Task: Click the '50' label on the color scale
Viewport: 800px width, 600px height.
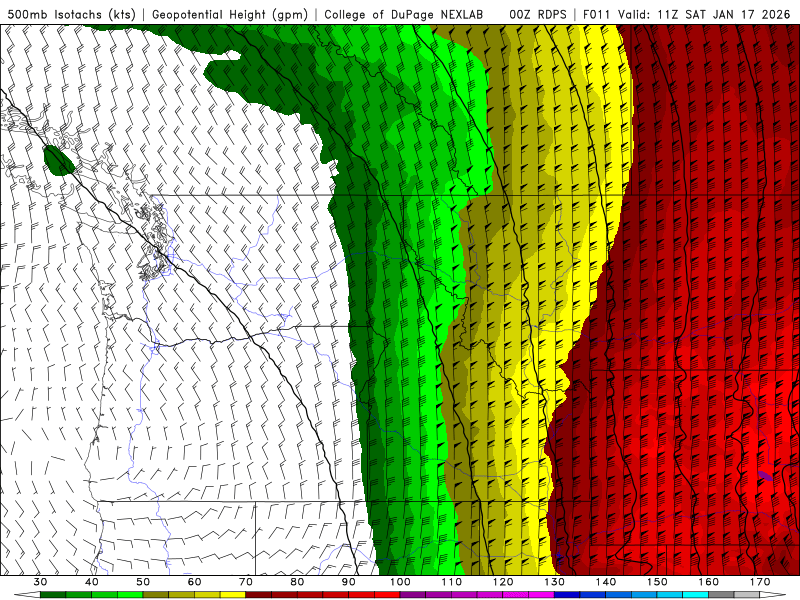Action: click(x=143, y=582)
